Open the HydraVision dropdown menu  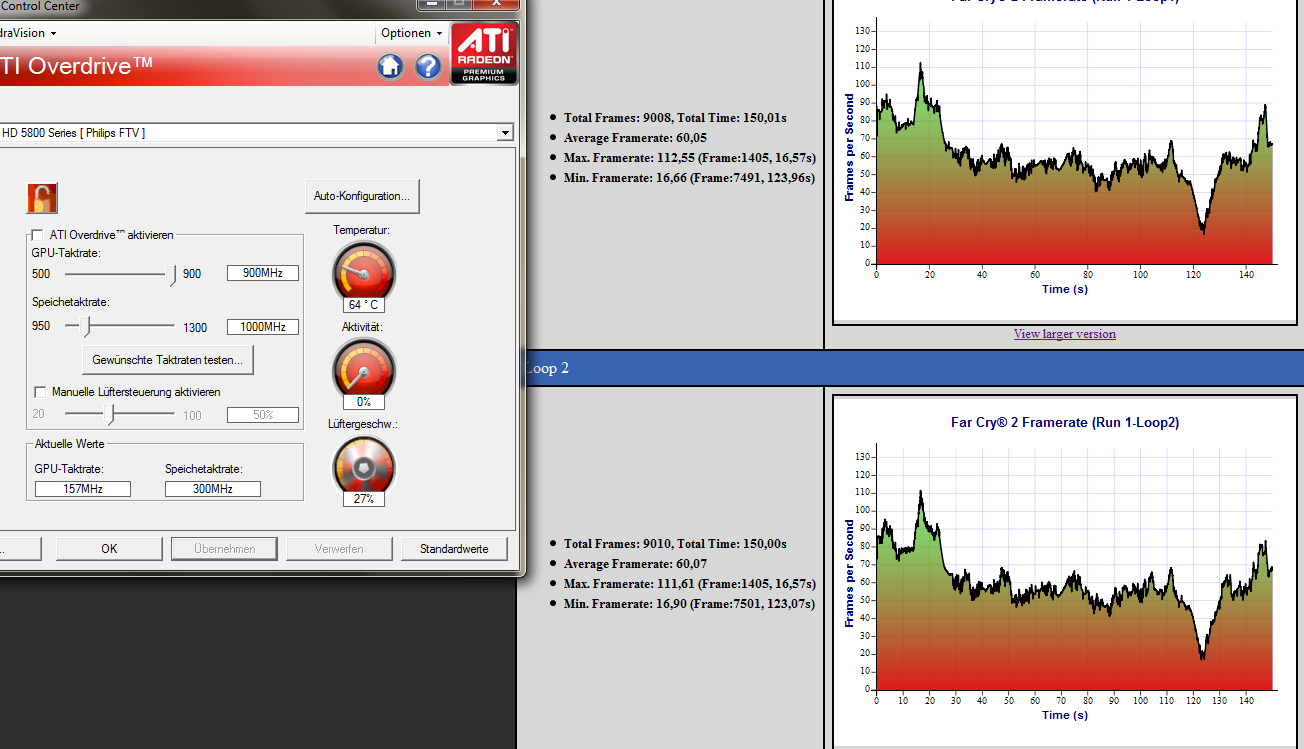[x=28, y=33]
